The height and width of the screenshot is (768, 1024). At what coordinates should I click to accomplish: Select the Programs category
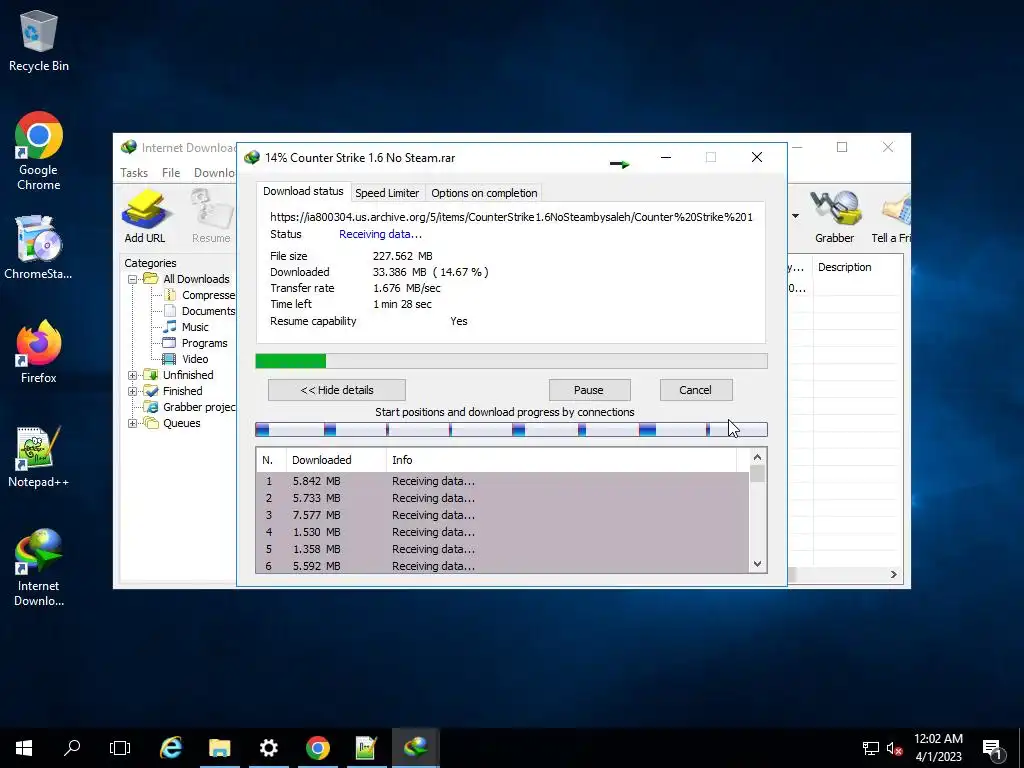204,343
